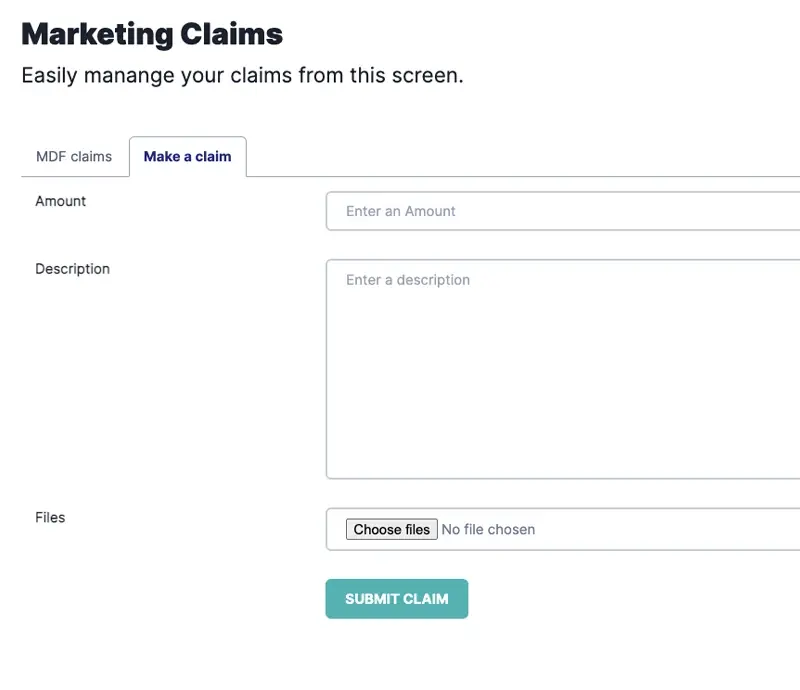
Task: Click the word 'Marketing' in the title
Action: tap(96, 34)
